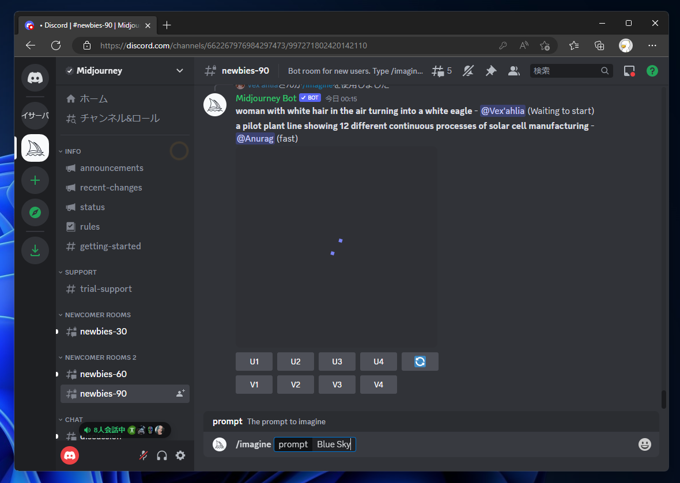Open browser collections icon
680x483 pixels.
tap(599, 46)
